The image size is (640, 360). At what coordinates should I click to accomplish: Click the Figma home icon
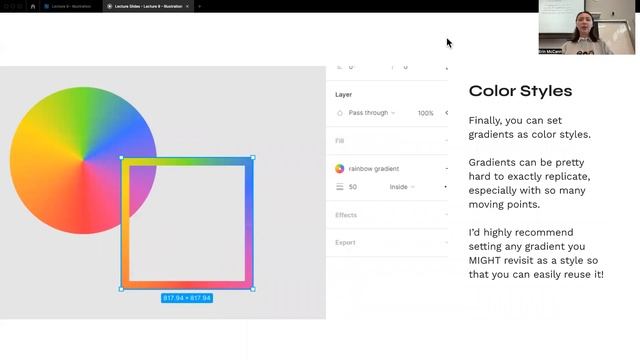click(33, 7)
